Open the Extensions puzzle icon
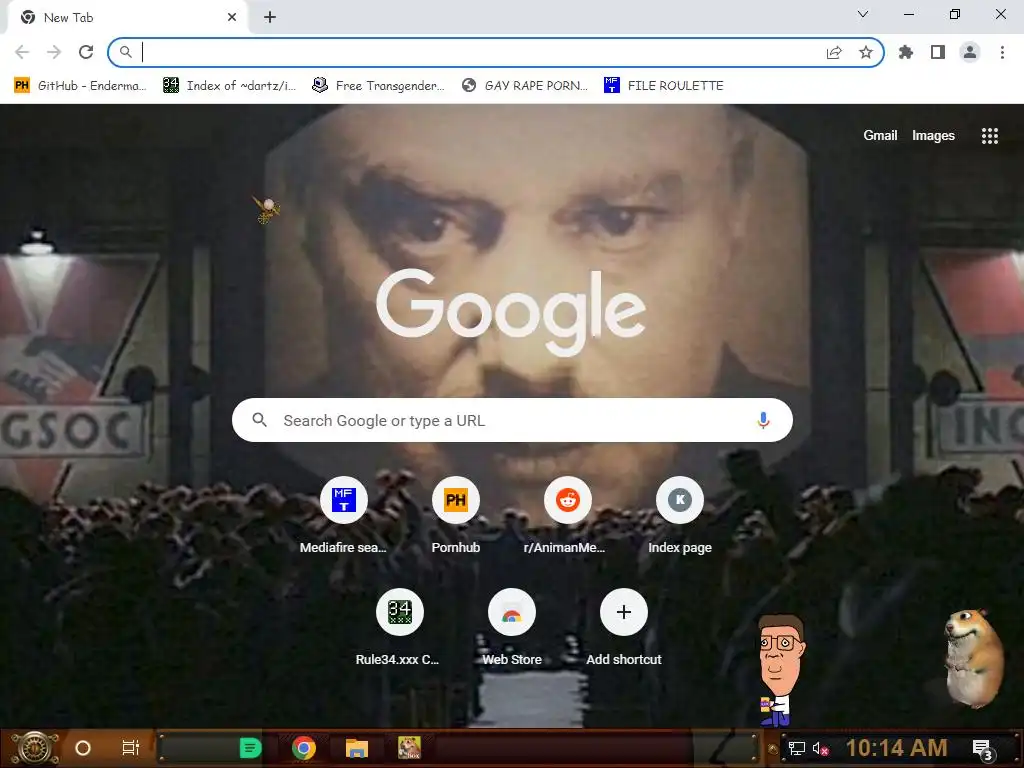Image resolution: width=1024 pixels, height=768 pixels. (906, 52)
